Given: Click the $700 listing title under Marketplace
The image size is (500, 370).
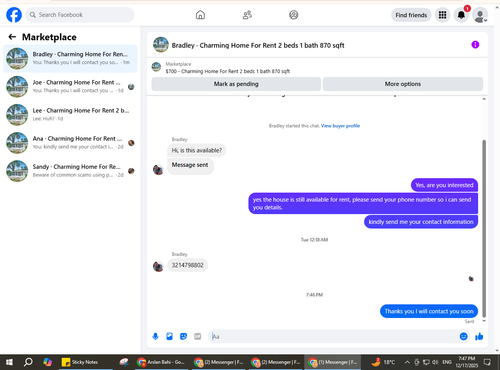Looking at the screenshot, I should pyautogui.click(x=228, y=71).
